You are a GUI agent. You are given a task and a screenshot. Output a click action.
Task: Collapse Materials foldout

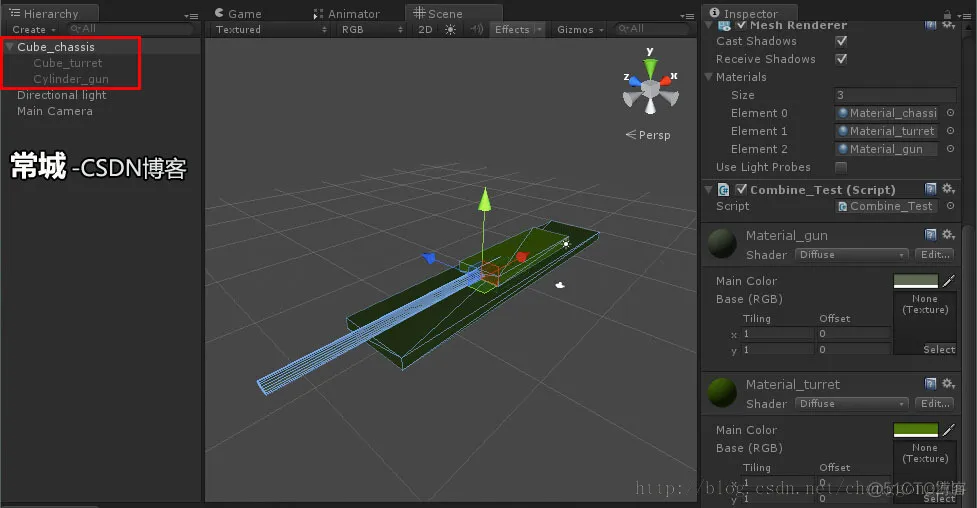[708, 77]
